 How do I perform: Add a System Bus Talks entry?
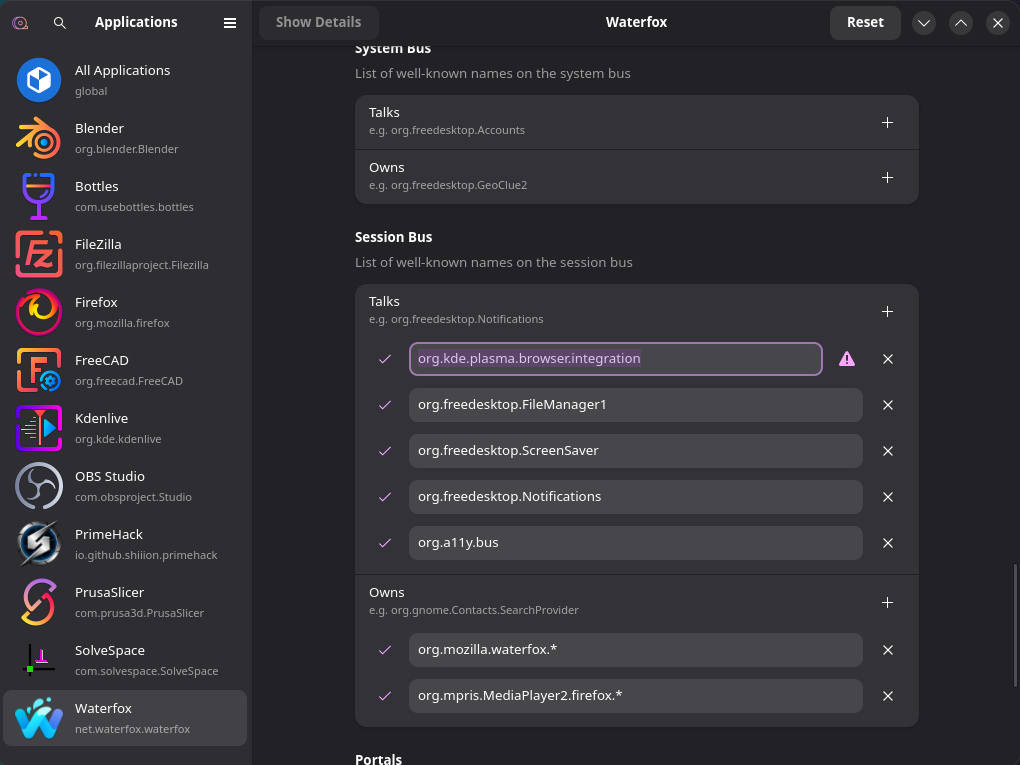click(x=887, y=122)
